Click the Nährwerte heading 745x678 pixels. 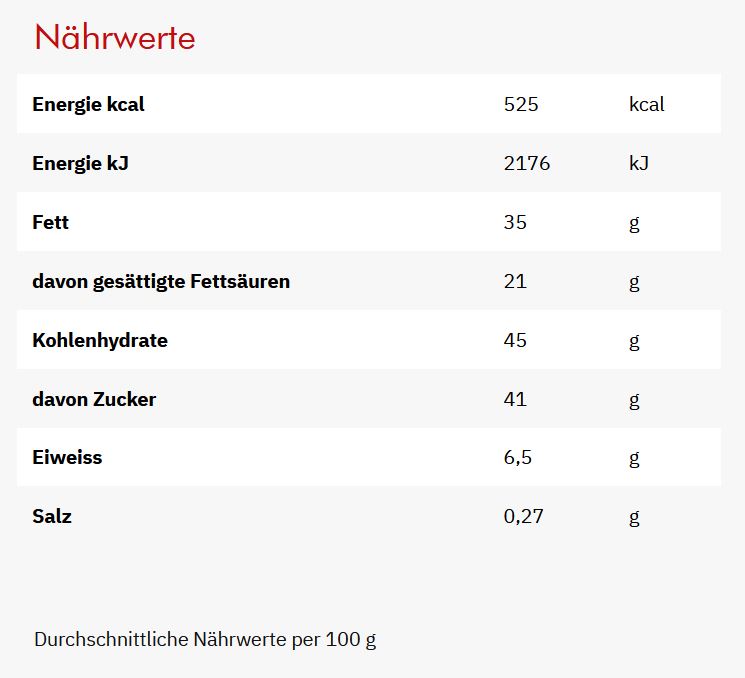115,38
